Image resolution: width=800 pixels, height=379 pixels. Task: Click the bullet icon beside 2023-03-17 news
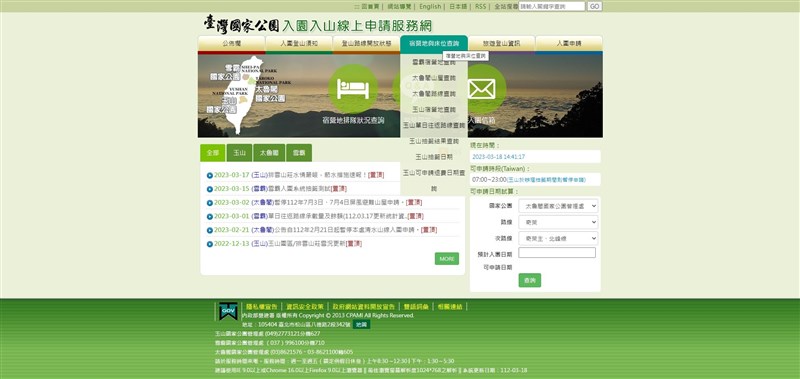[210, 175]
